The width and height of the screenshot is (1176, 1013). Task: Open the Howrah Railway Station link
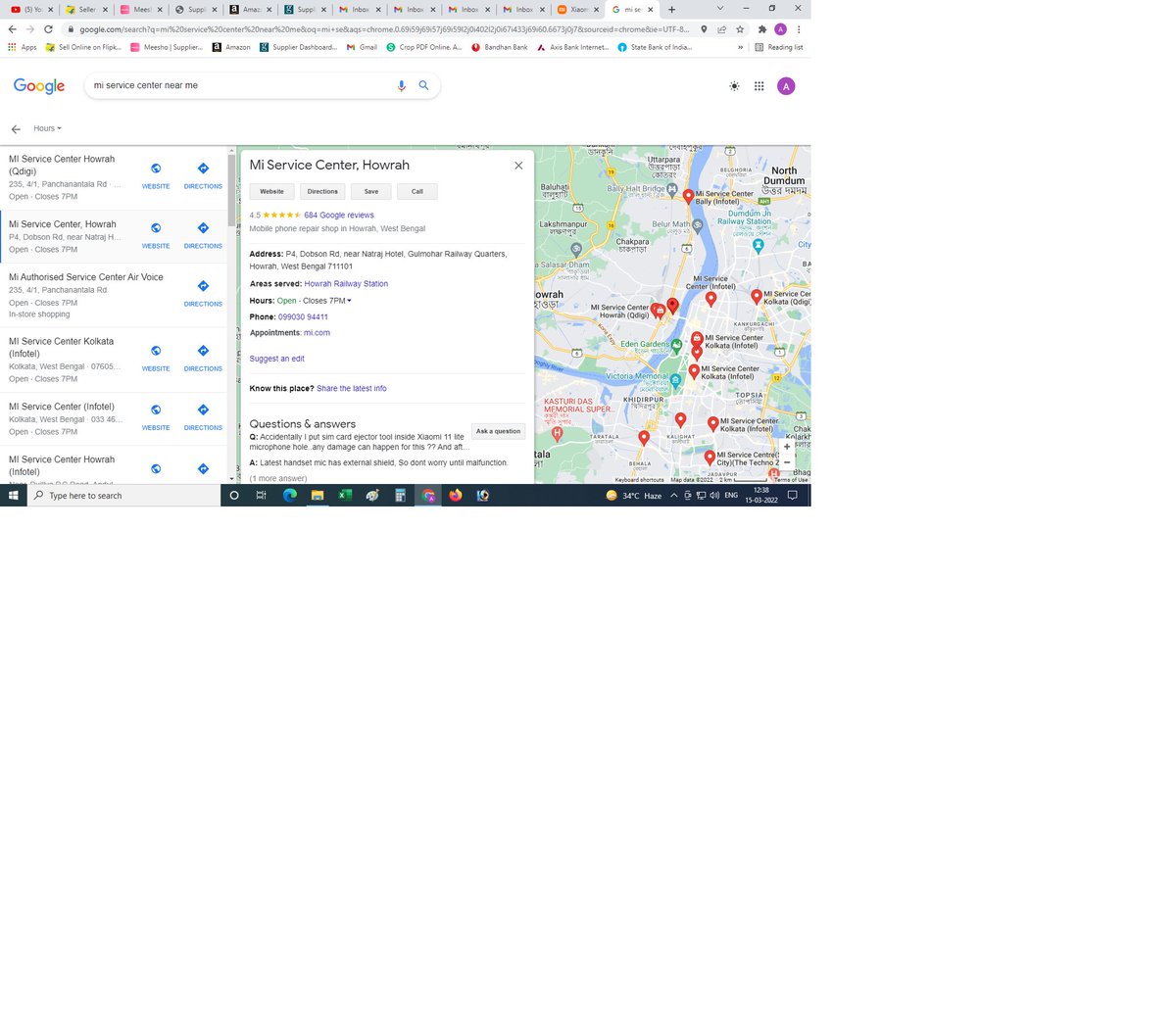click(346, 284)
